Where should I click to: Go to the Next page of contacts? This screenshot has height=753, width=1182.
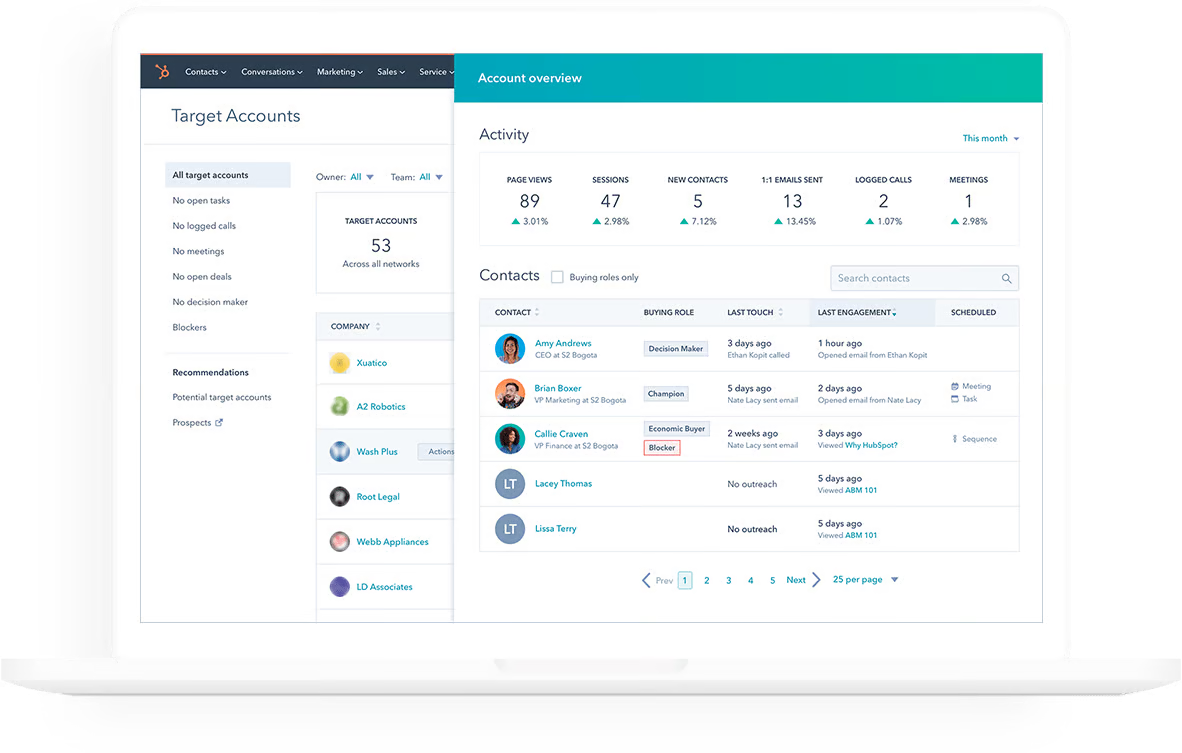click(x=796, y=579)
